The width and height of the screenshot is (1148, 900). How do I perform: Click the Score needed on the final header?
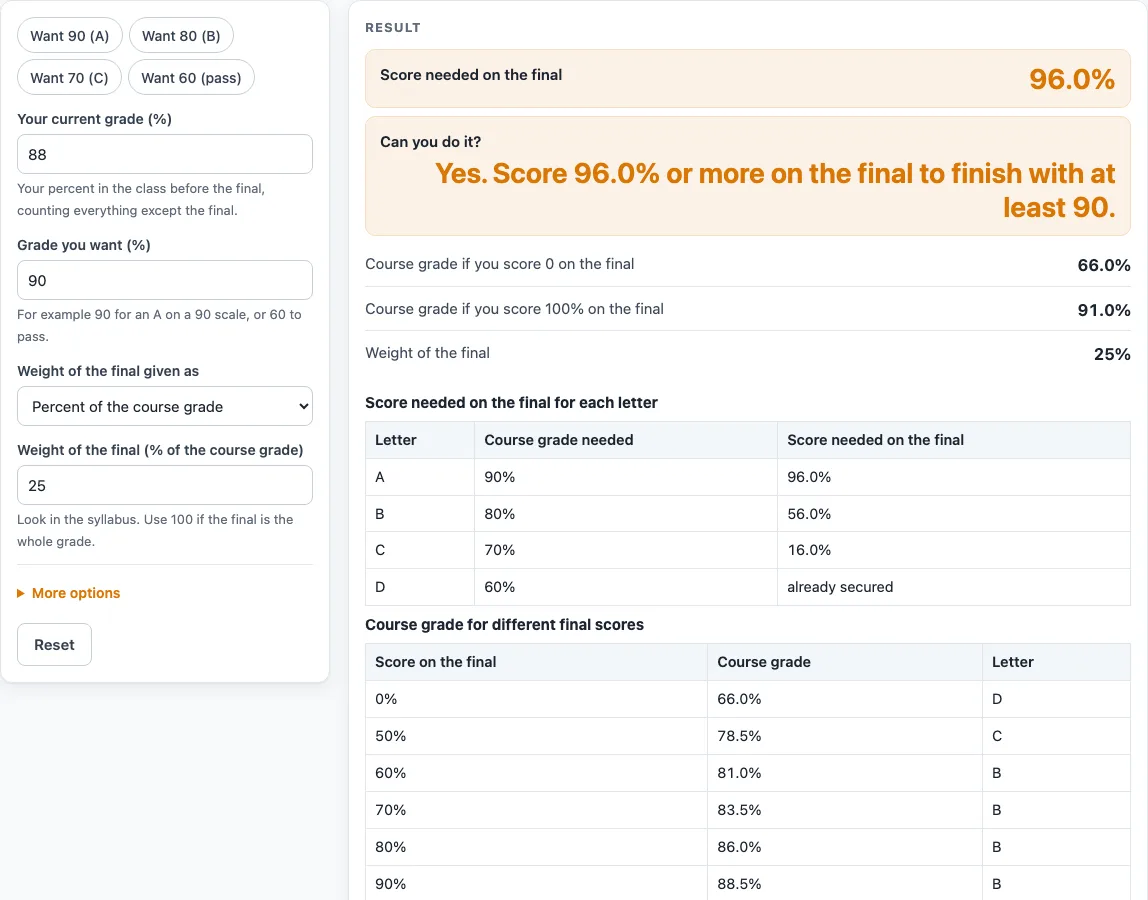coord(953,440)
